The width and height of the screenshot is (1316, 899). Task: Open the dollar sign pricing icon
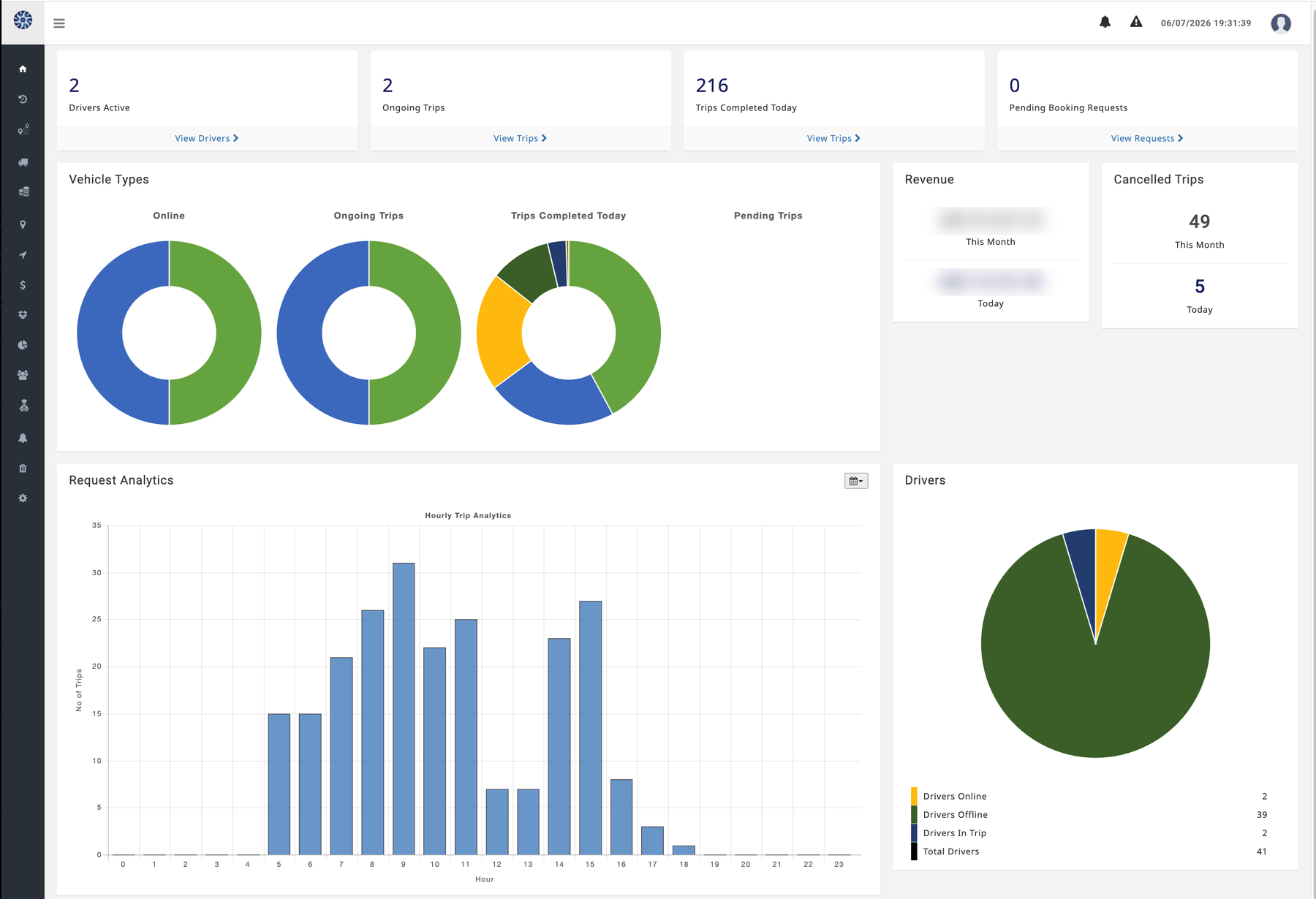tap(23, 285)
